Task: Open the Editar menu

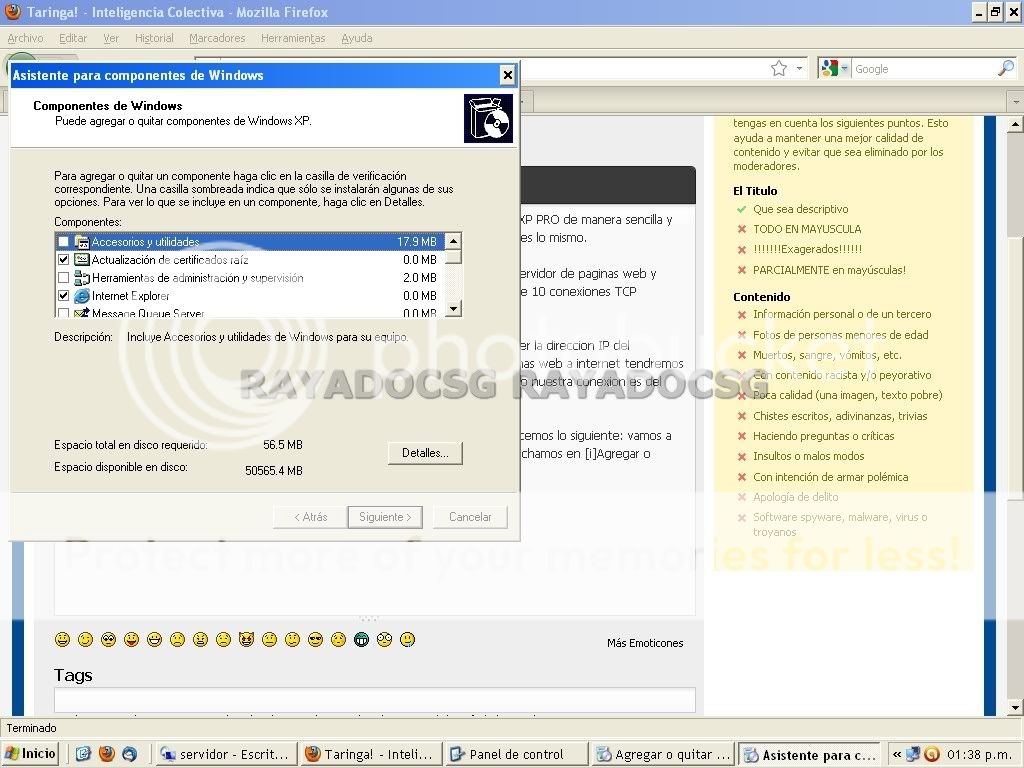Action: tap(72, 38)
